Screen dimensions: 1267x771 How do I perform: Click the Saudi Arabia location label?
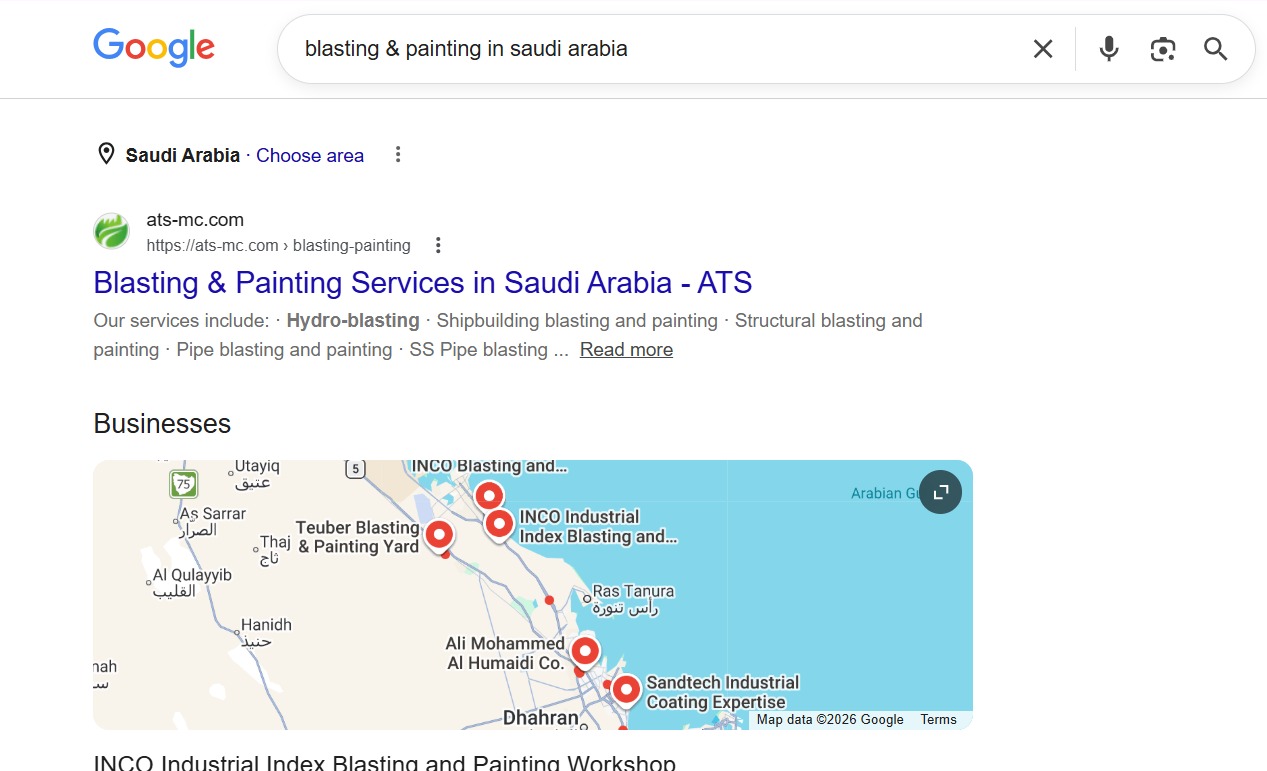point(183,155)
